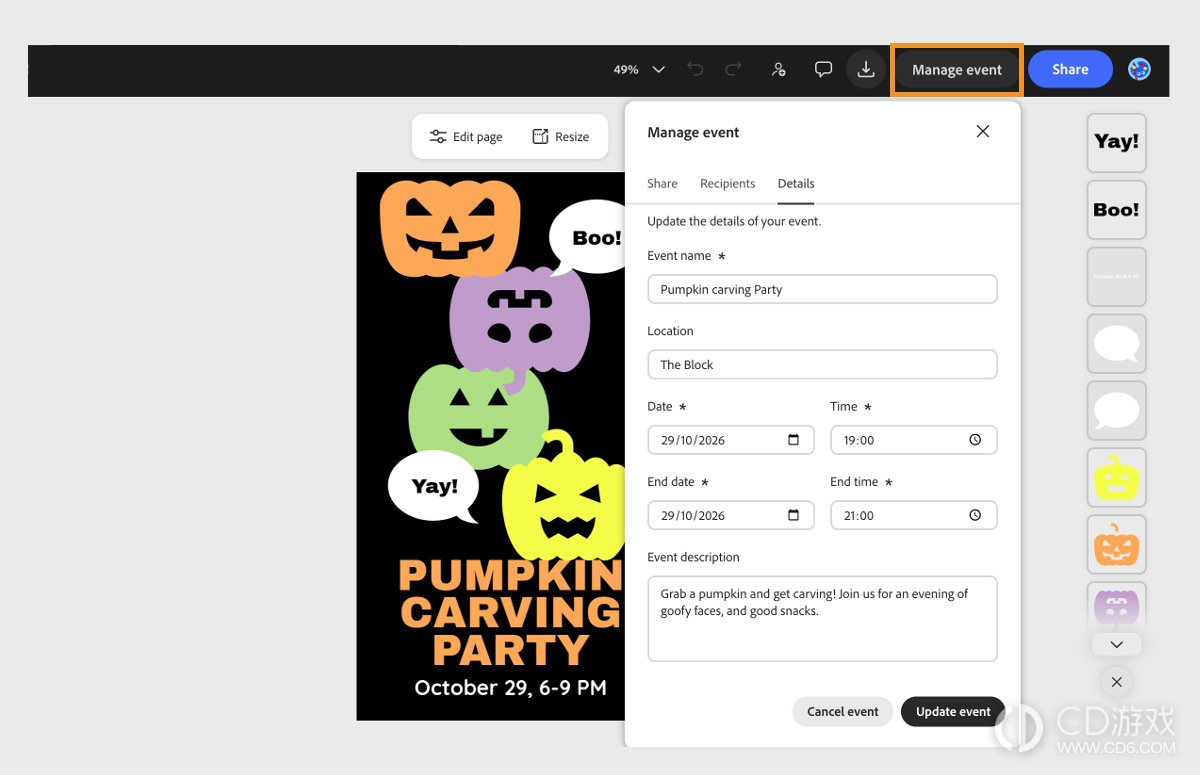Viewport: 1200px width, 775px height.
Task: Click the 49% zoom value
Action: pos(626,69)
